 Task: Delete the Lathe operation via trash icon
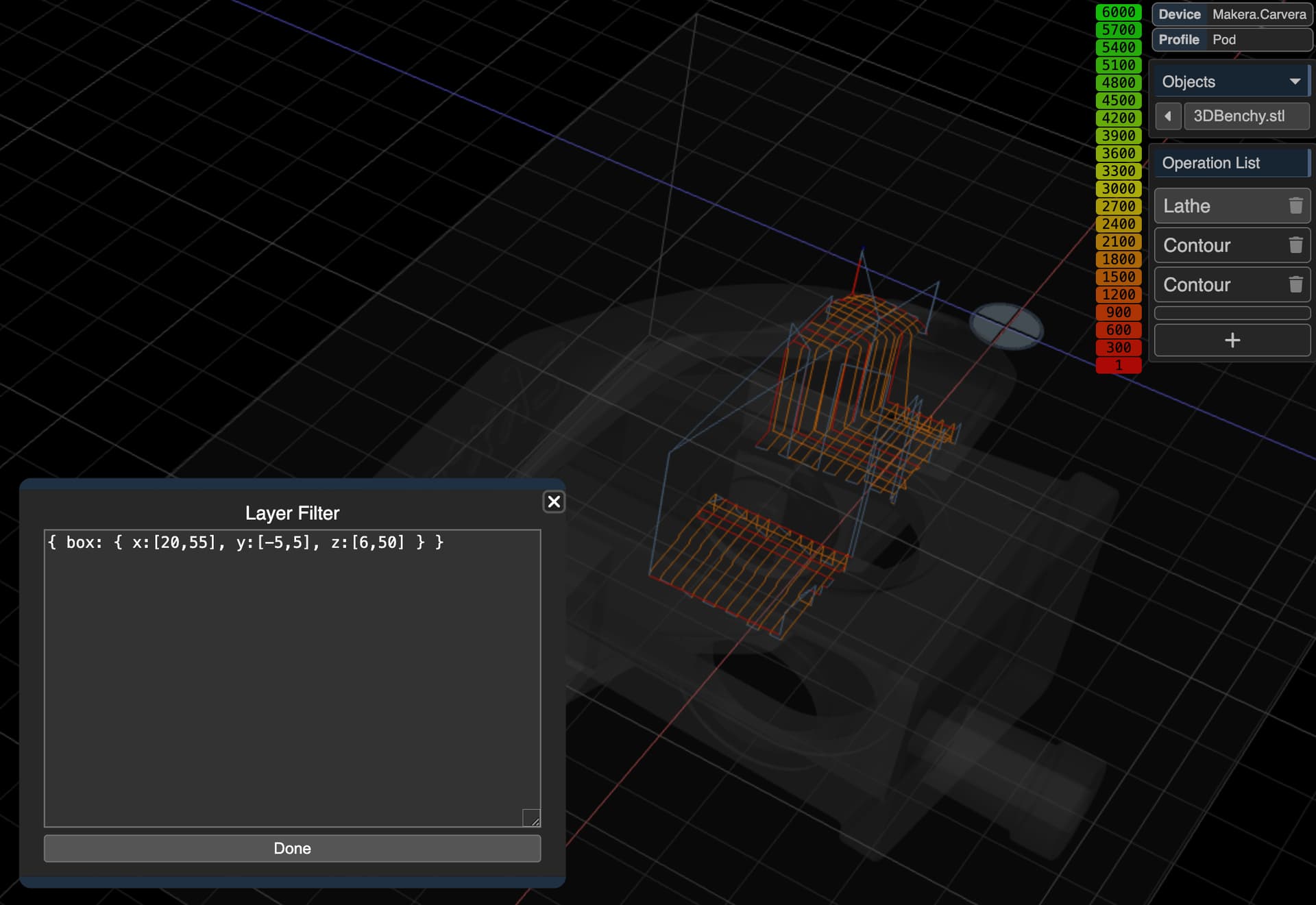1295,206
